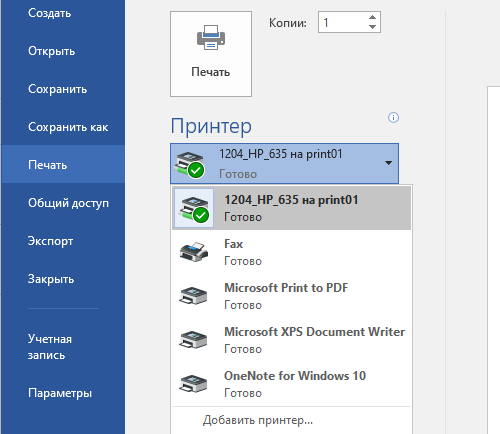This screenshot has height=434, width=500.
Task: Select 1204_HP_635 printer icon in the list
Action: [194, 208]
